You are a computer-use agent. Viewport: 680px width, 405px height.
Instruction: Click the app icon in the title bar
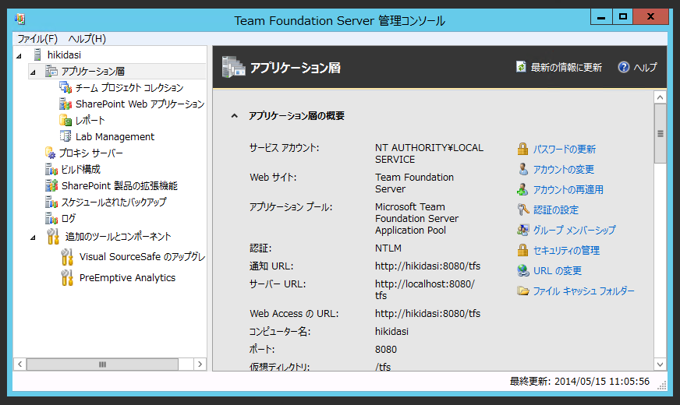[x=20, y=20]
